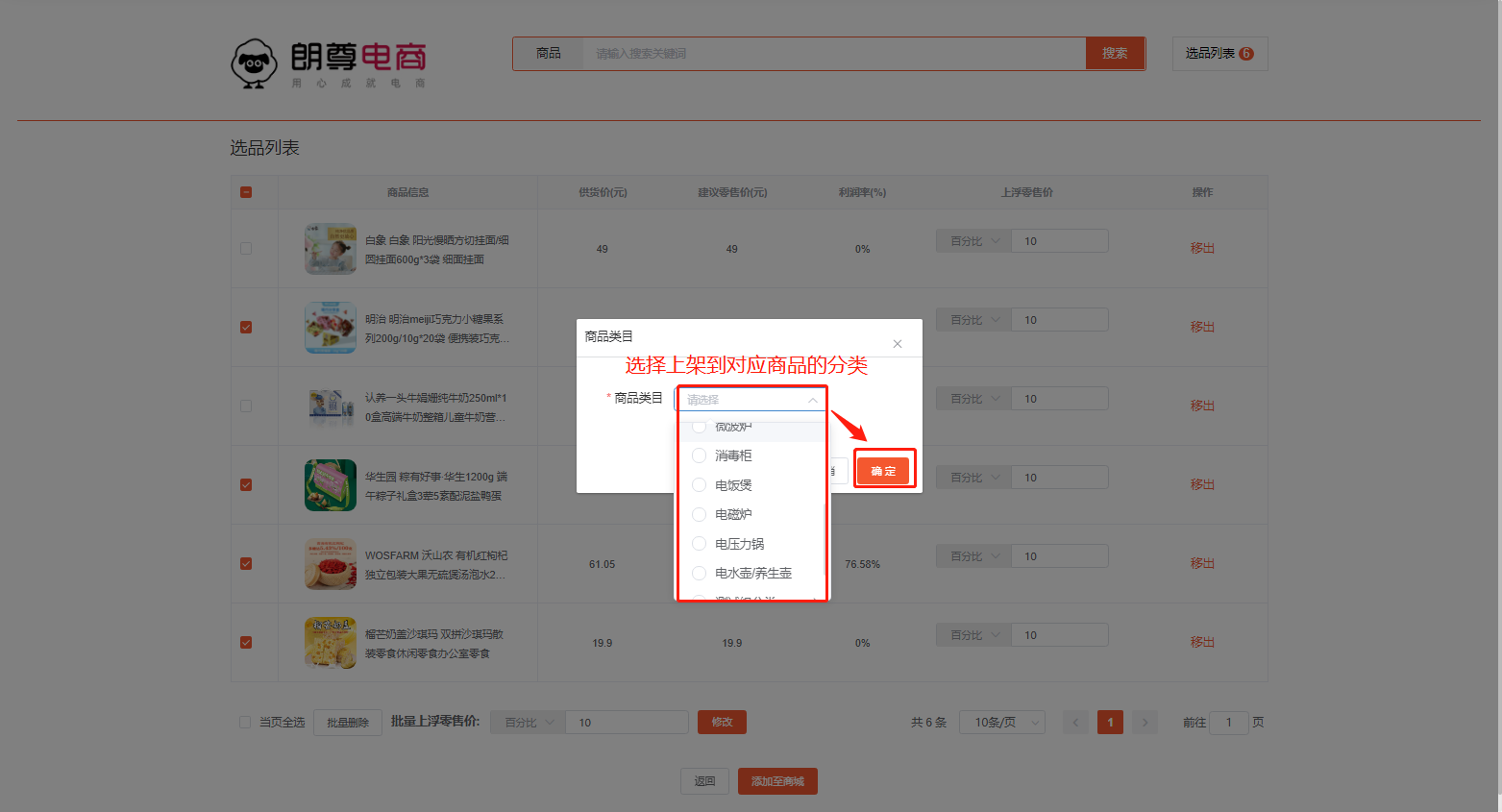Close the 商品类目 dialog
1502x812 pixels.
pyautogui.click(x=897, y=344)
